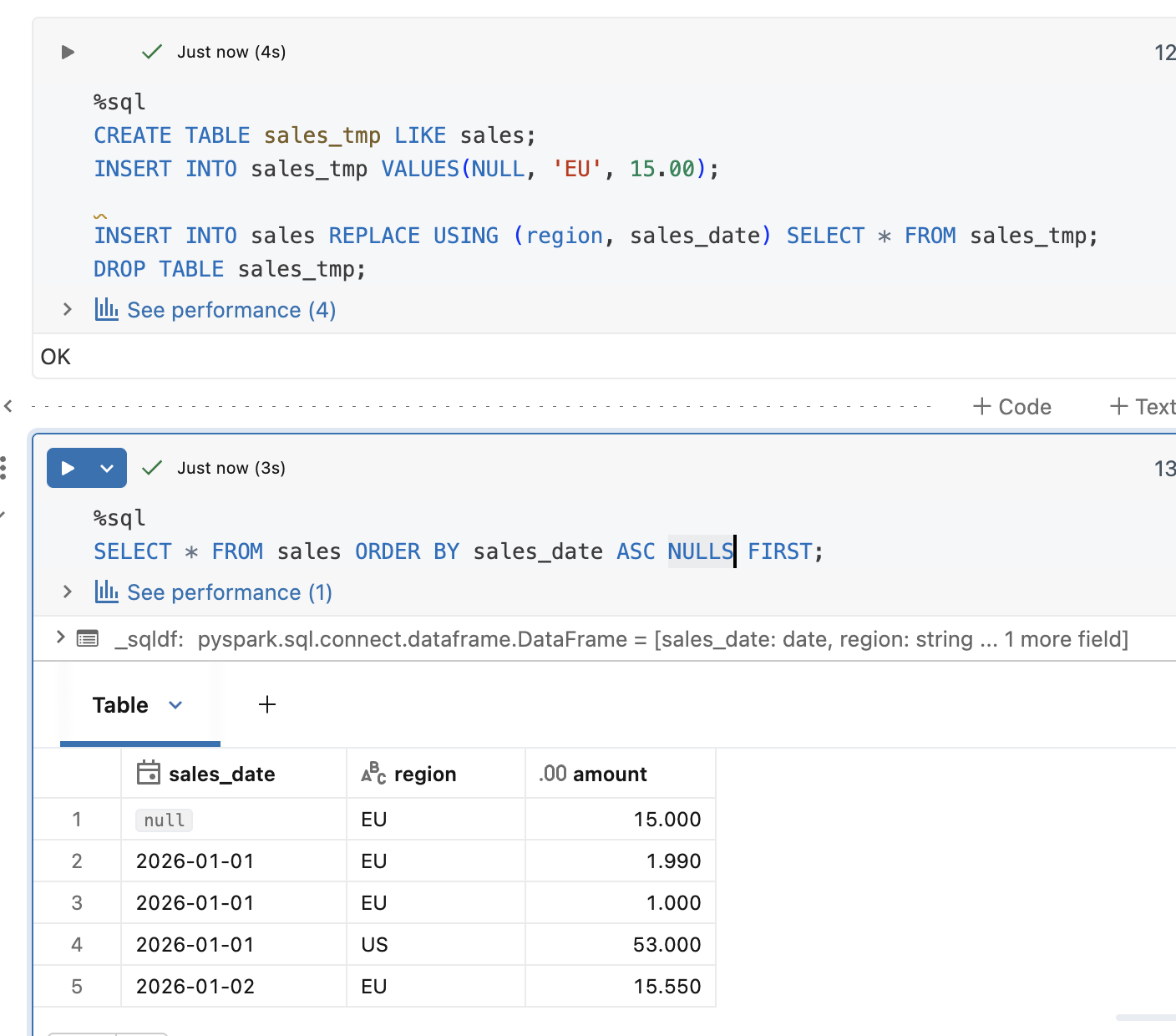This screenshot has width=1176, height=1036.
Task: Click the _sqldf table icon
Action: [x=88, y=639]
